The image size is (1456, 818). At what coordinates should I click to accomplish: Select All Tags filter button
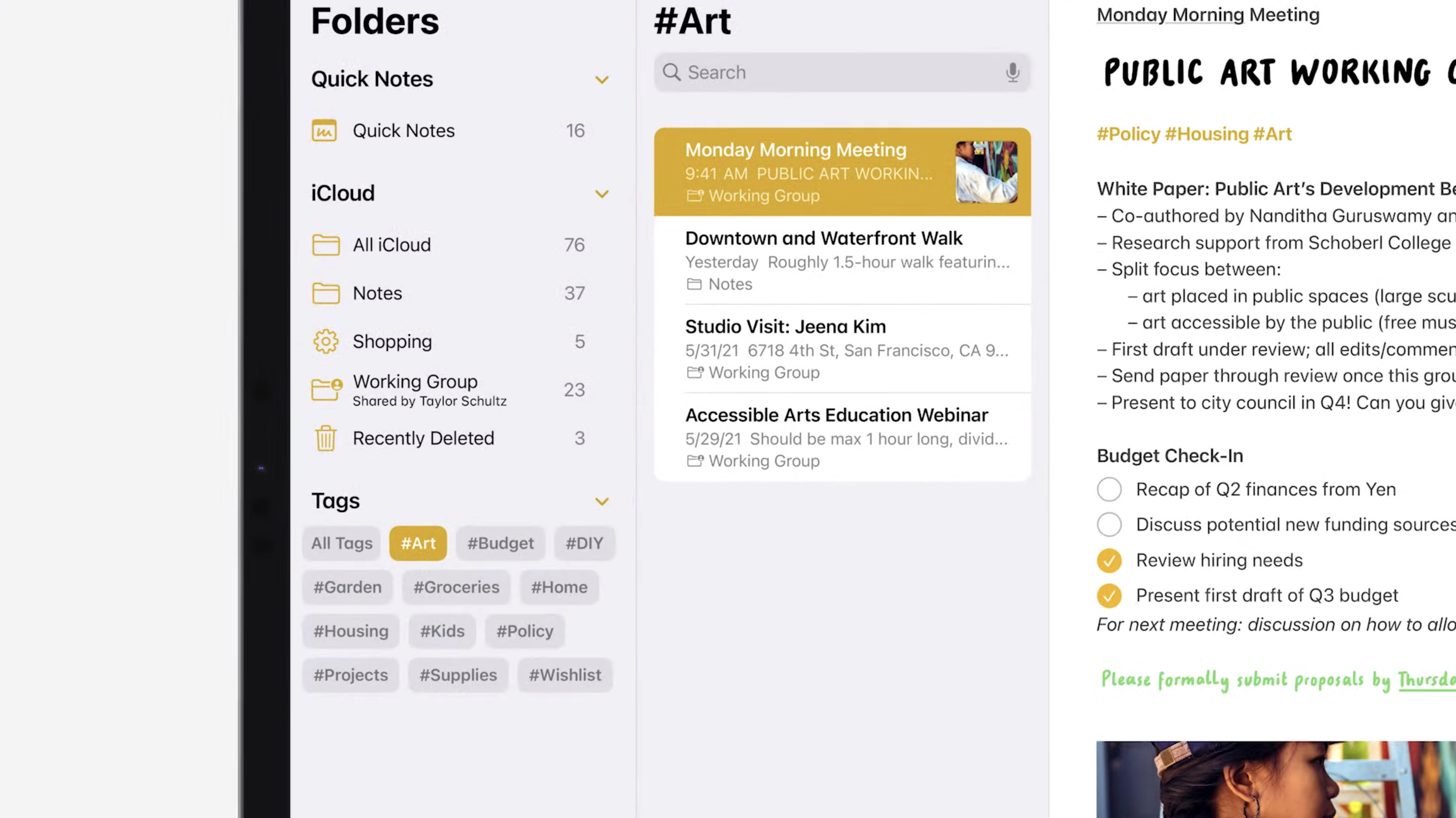tap(342, 542)
